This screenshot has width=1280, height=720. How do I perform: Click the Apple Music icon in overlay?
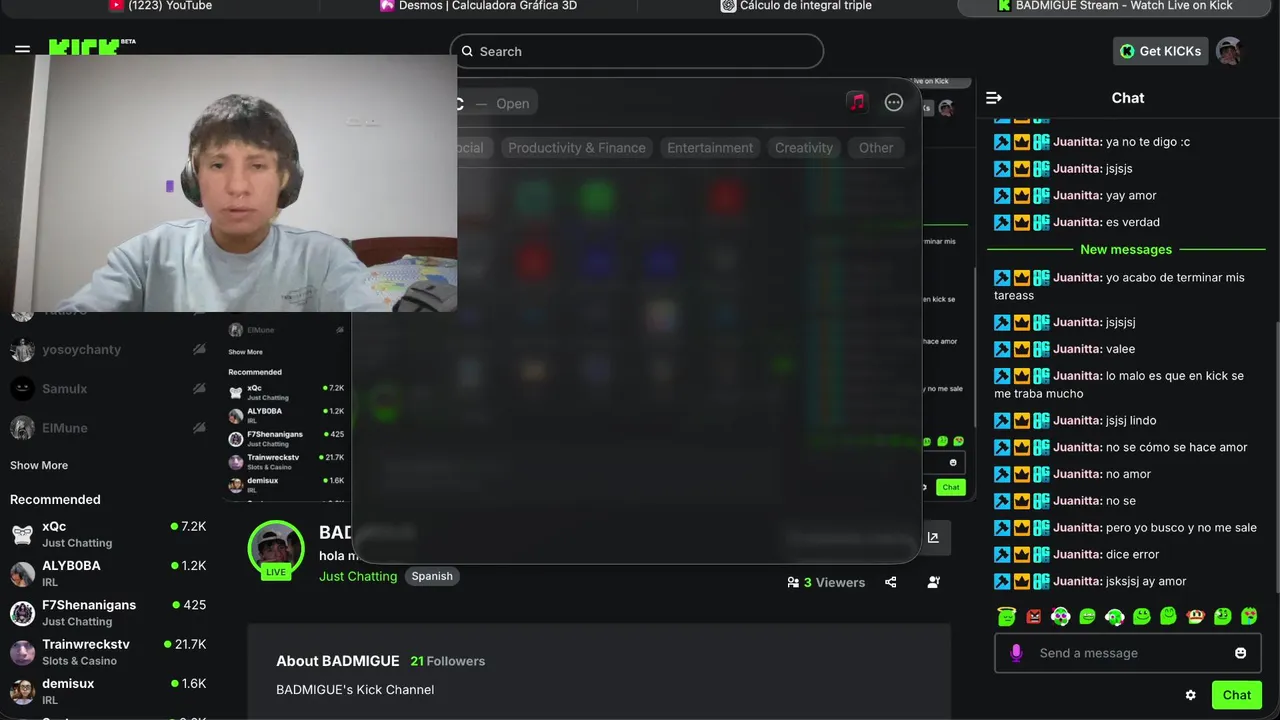click(x=857, y=102)
